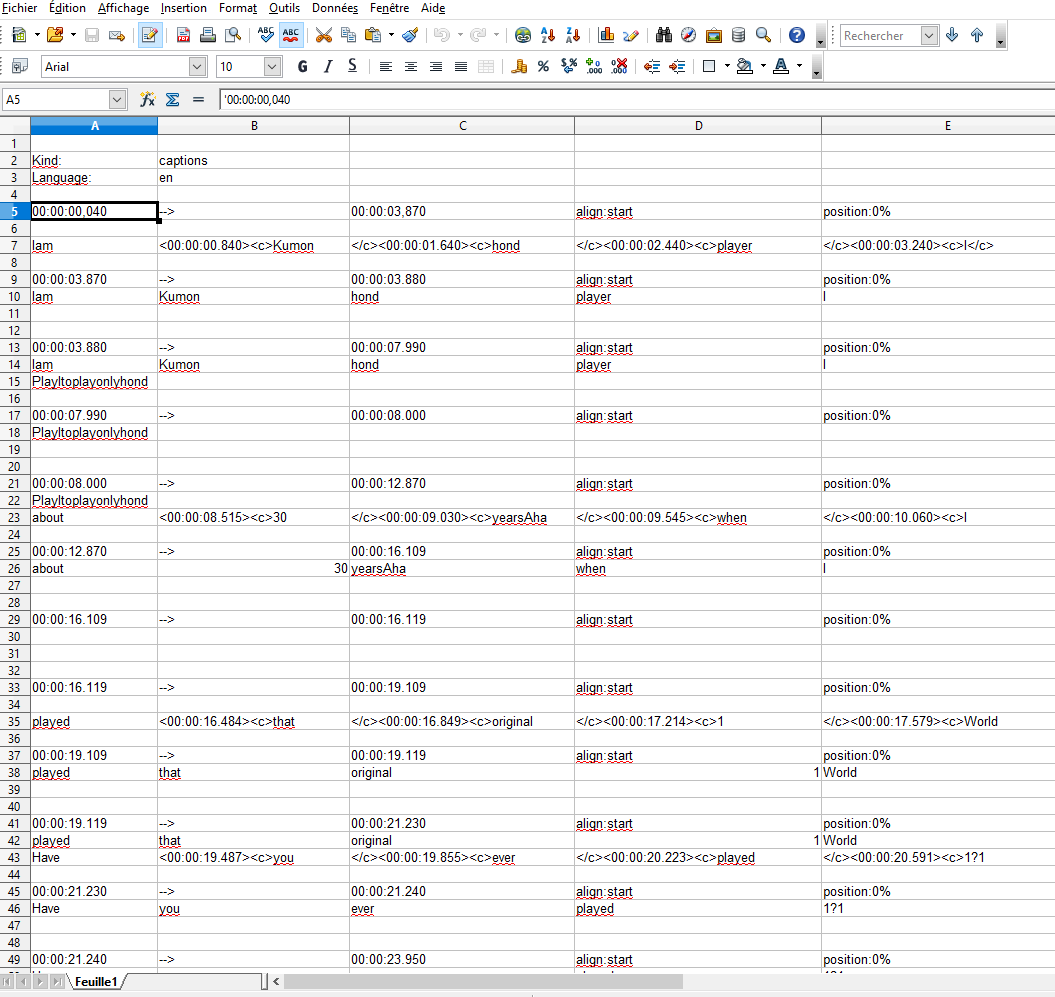The image size is (1055, 997).
Task: Open the Insertion menu
Action: pyautogui.click(x=184, y=8)
